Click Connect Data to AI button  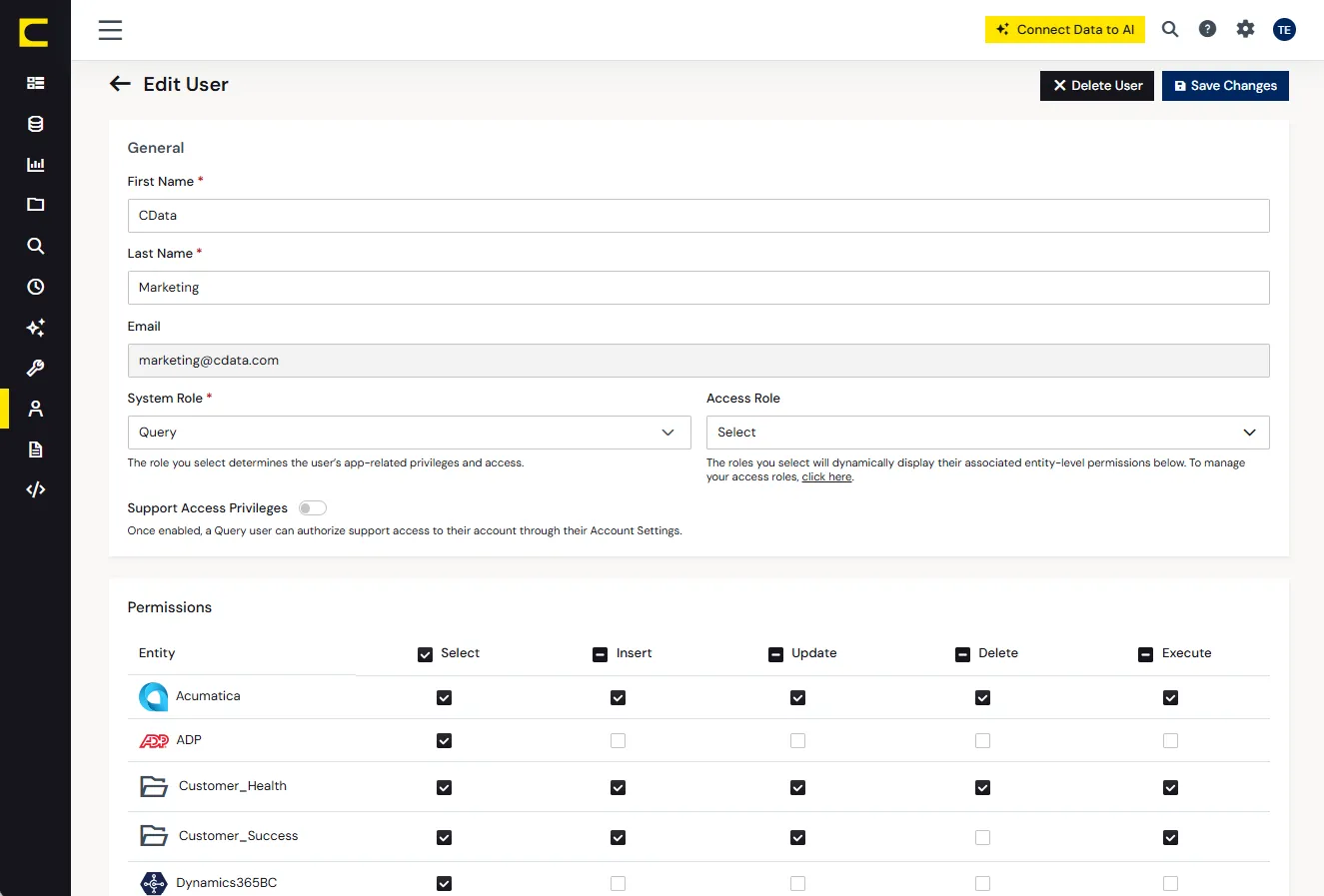click(x=1065, y=29)
